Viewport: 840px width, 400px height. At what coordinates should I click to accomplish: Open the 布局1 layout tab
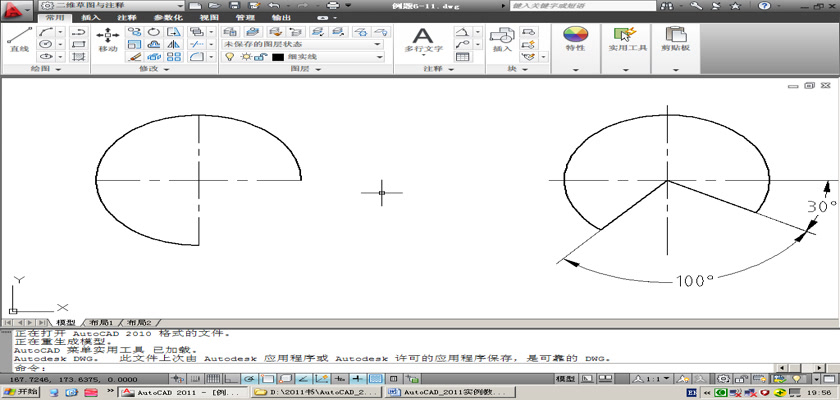[101, 323]
